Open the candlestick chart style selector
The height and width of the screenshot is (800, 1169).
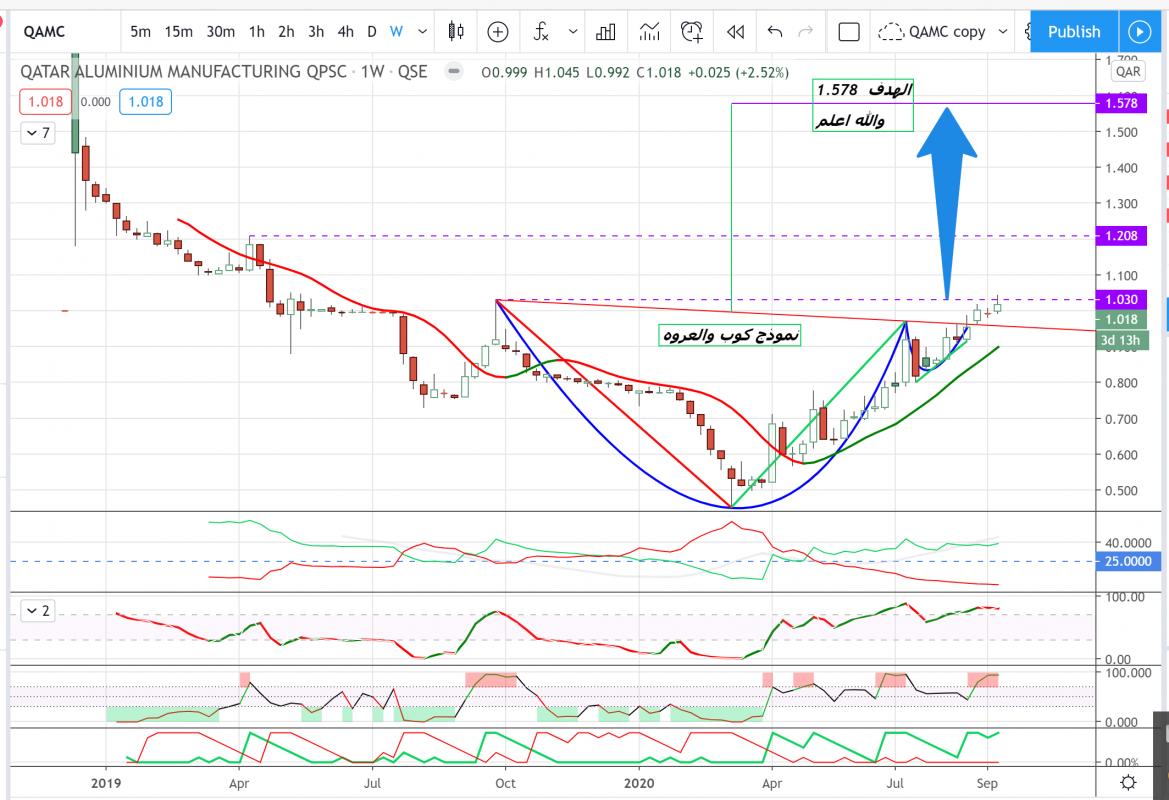click(x=456, y=32)
